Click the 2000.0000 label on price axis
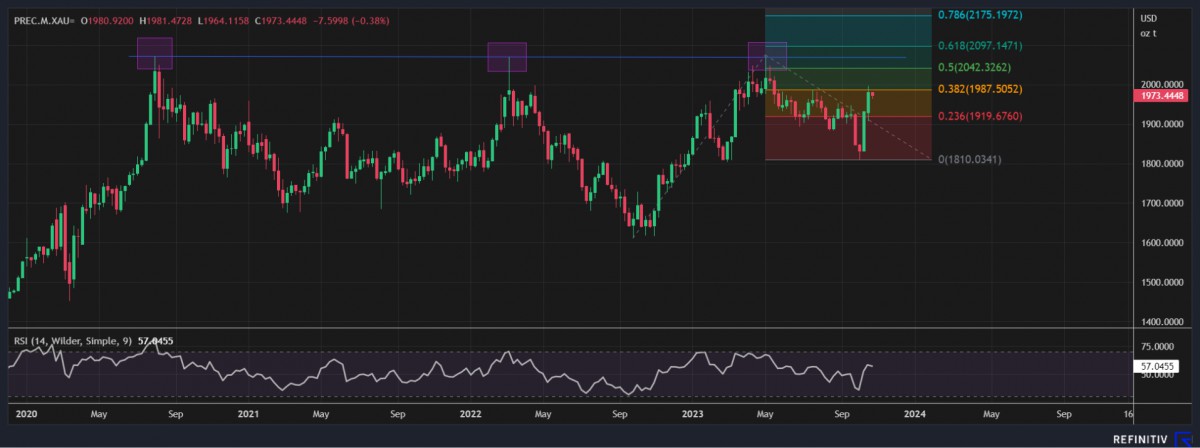Screen dimensions: 1200x448 (1162, 85)
